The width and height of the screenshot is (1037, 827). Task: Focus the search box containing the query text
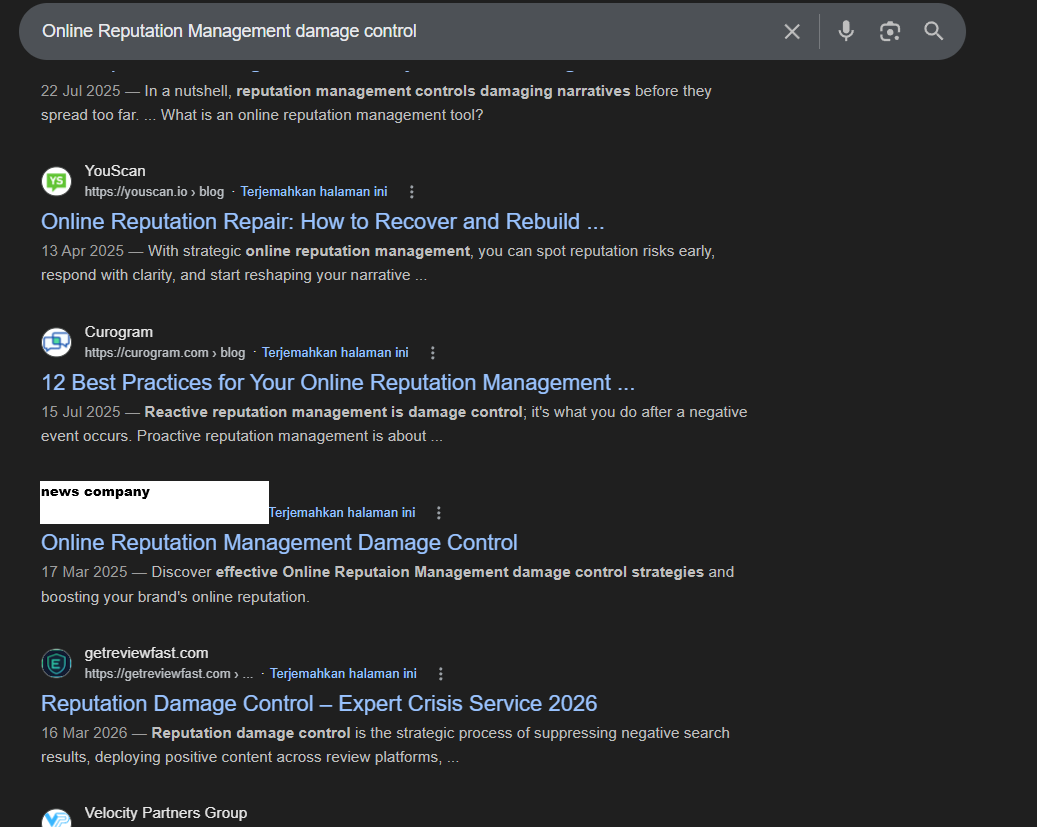400,31
